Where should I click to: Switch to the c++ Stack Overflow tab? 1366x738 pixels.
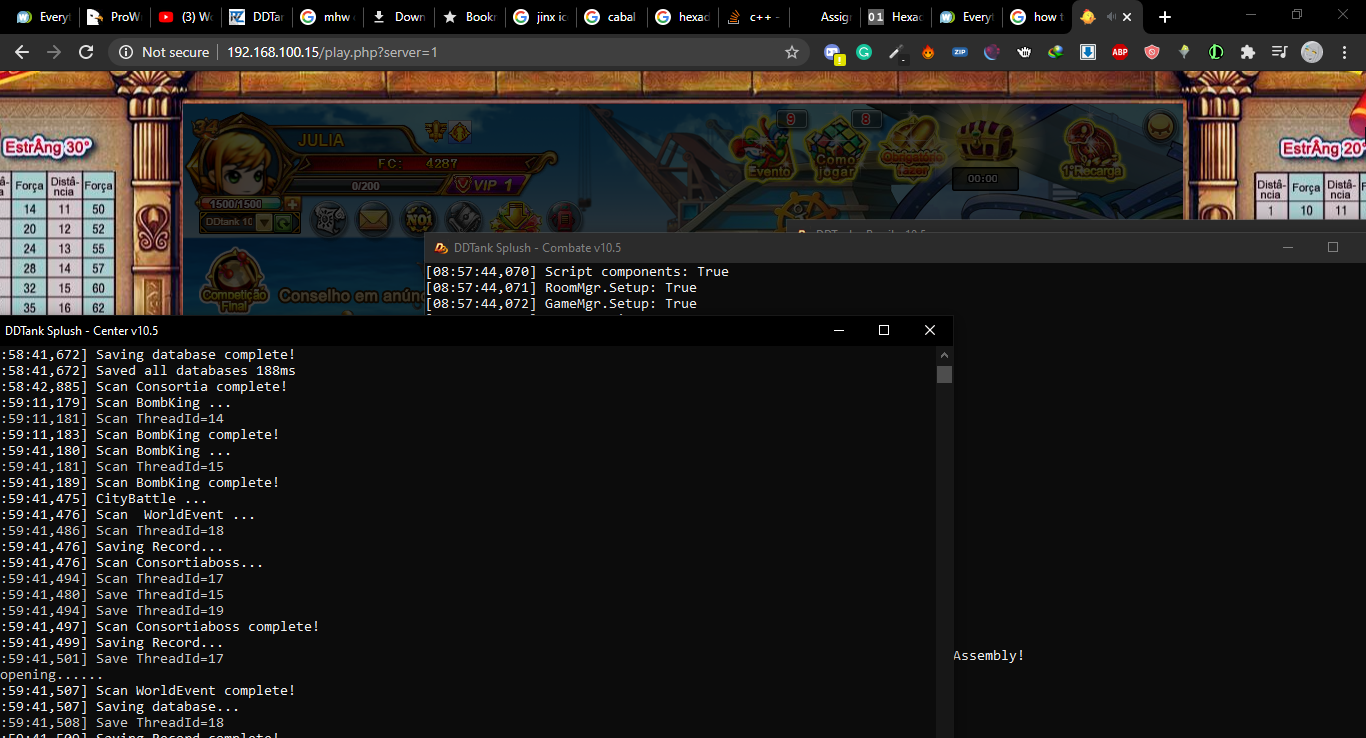[753, 17]
